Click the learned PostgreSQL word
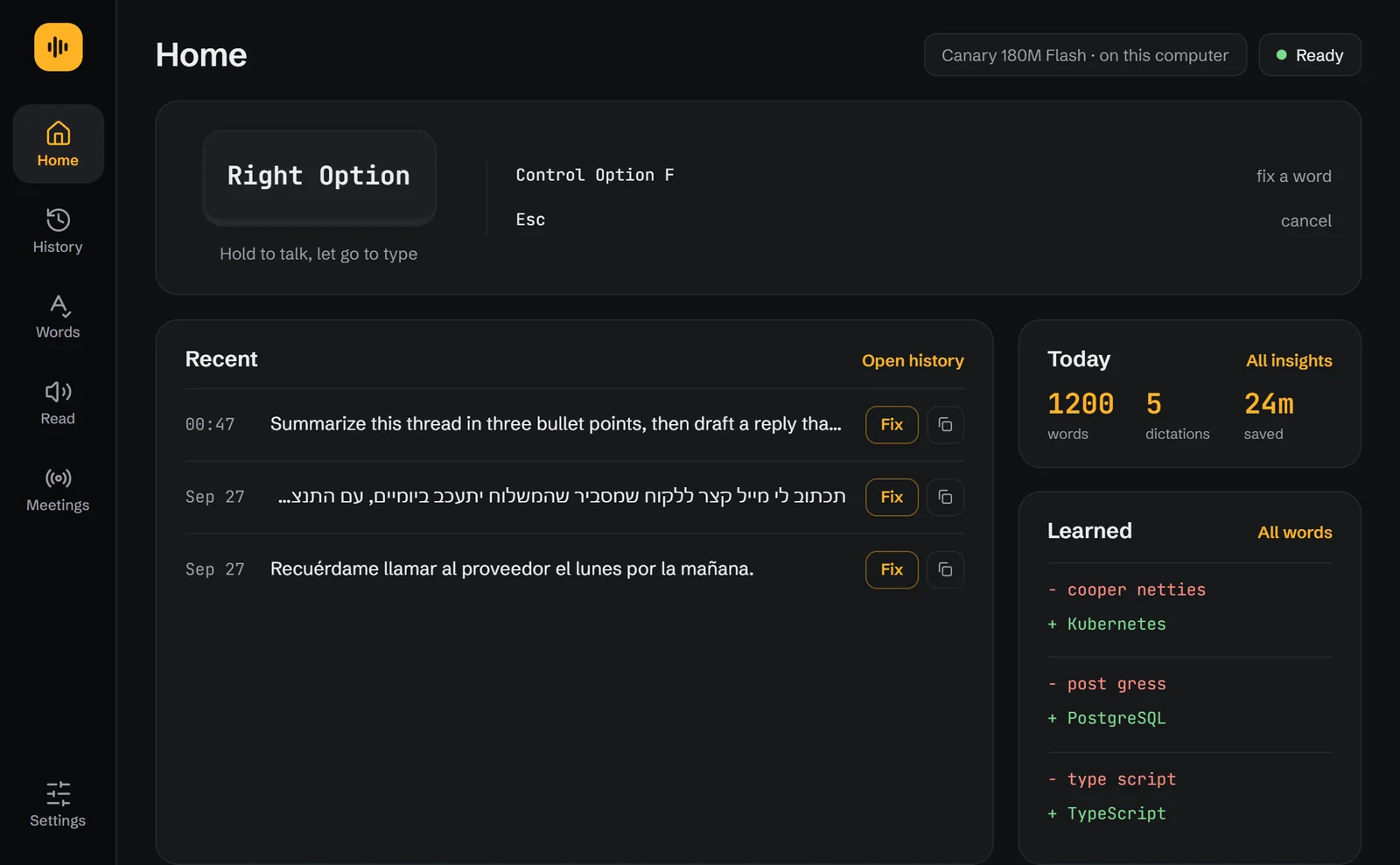 (1107, 718)
